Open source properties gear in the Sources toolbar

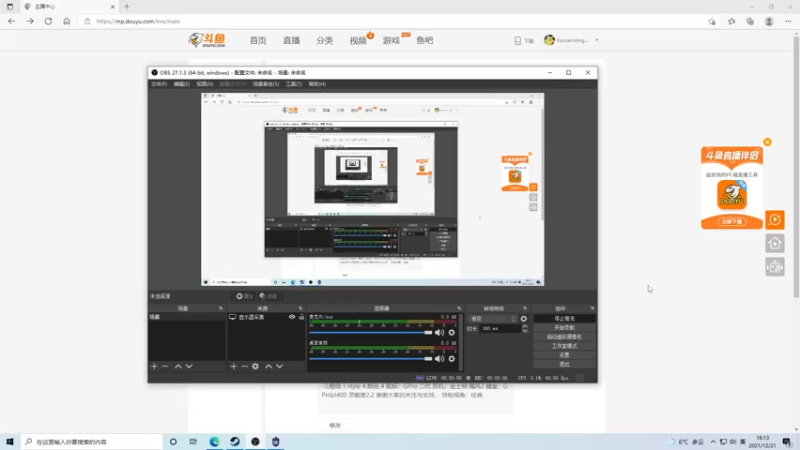coord(256,366)
